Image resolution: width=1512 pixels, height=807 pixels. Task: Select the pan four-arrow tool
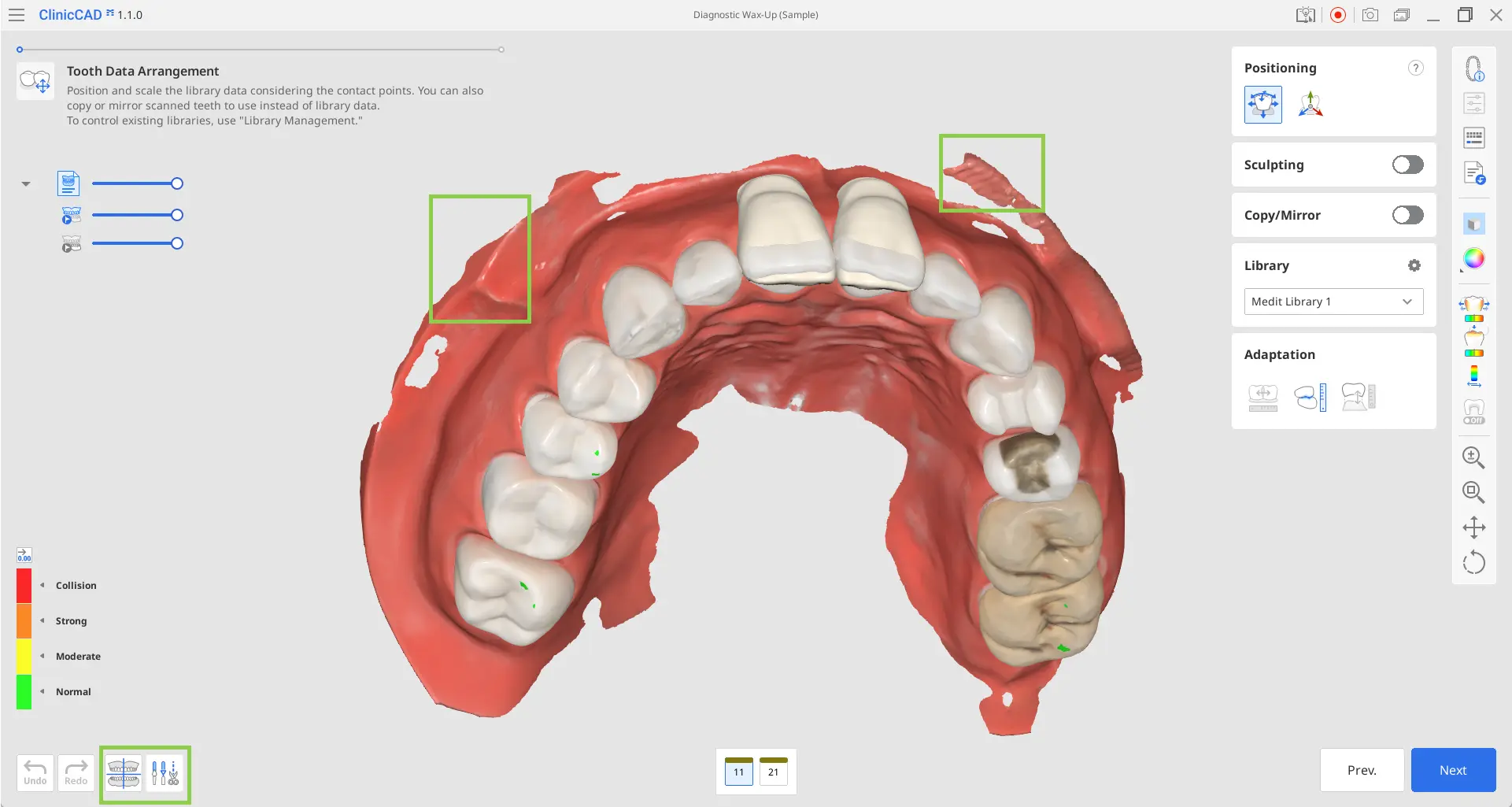1473,528
